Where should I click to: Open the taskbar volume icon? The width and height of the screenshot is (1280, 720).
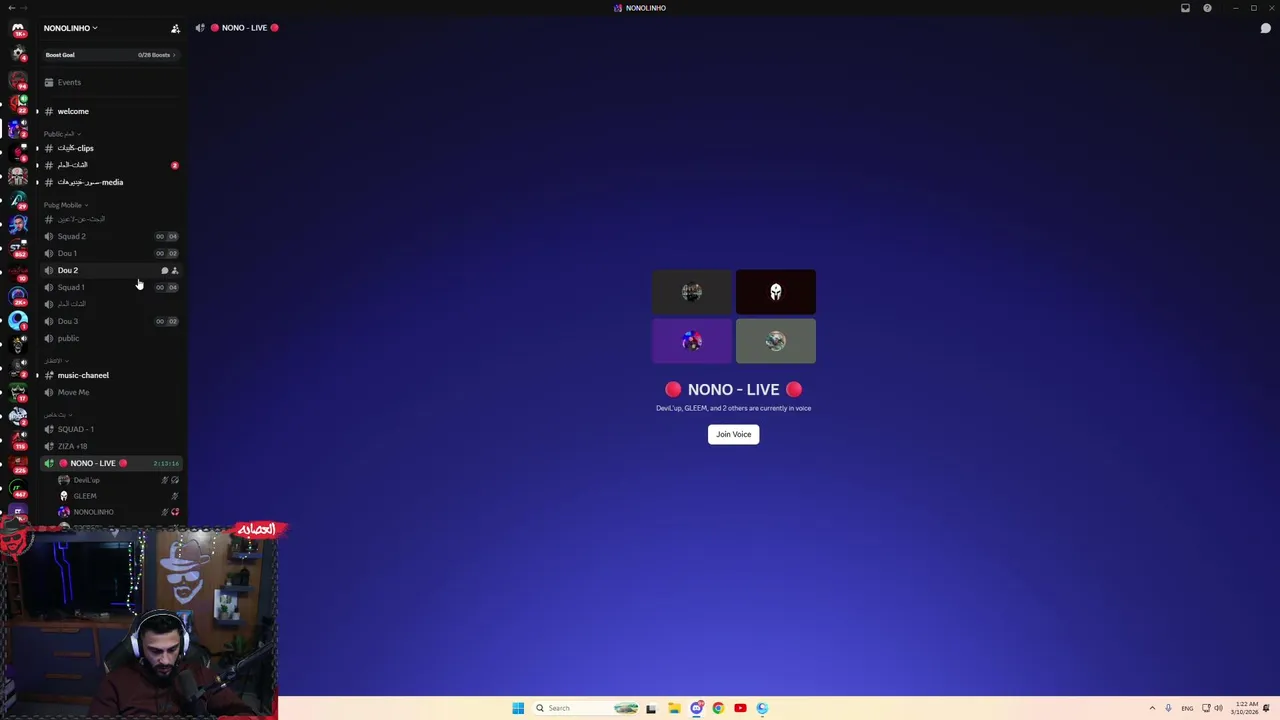point(1218,708)
